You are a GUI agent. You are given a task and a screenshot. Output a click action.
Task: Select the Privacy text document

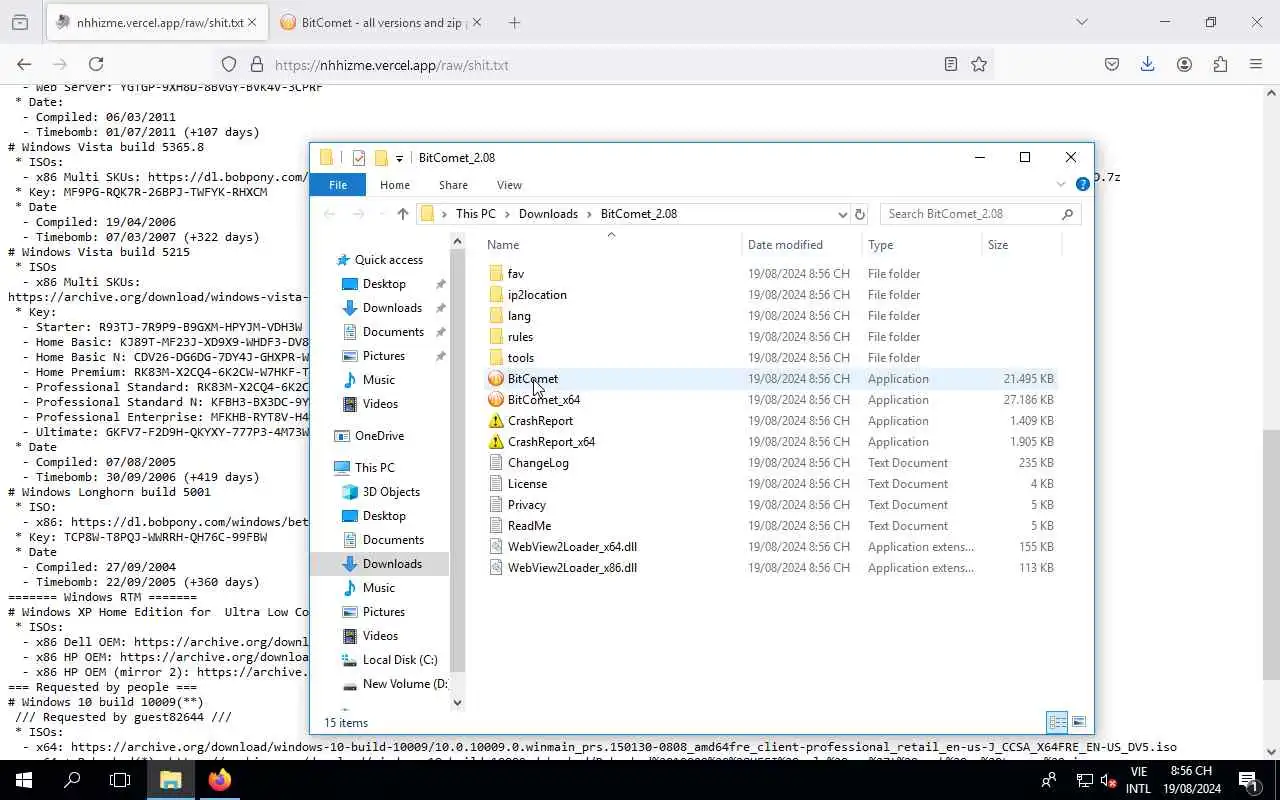(x=526, y=505)
